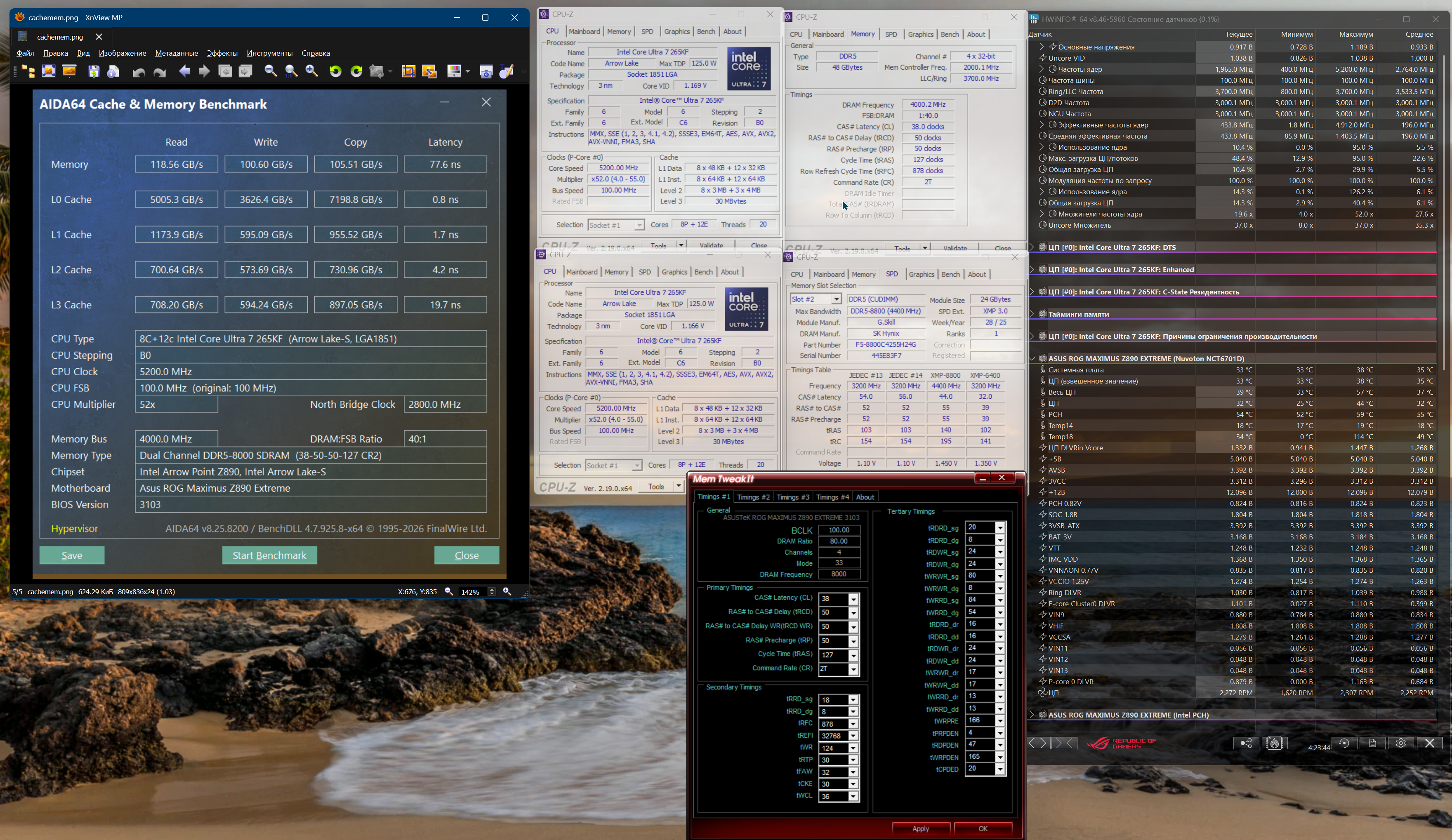This screenshot has width=1452, height=840.
Task: Open the Изображение menu in XnView
Action: pos(122,53)
